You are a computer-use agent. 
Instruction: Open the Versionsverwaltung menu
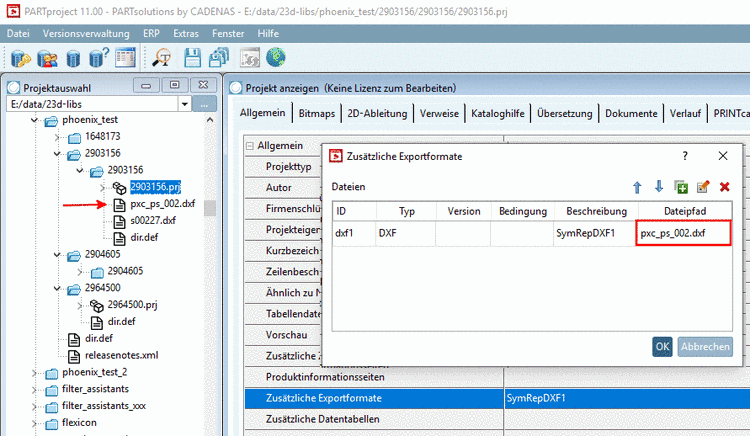tap(86, 33)
